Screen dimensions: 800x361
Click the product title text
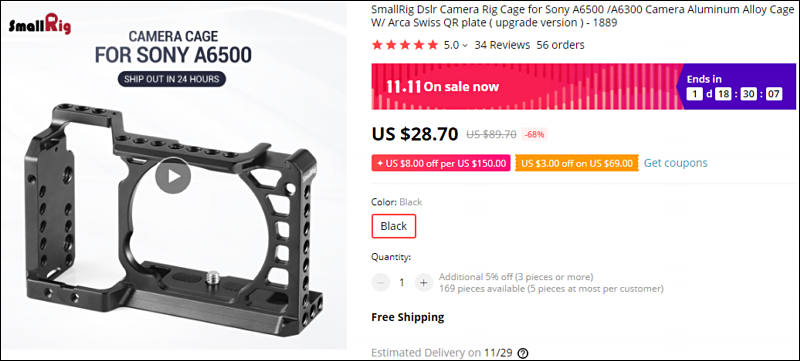583,16
